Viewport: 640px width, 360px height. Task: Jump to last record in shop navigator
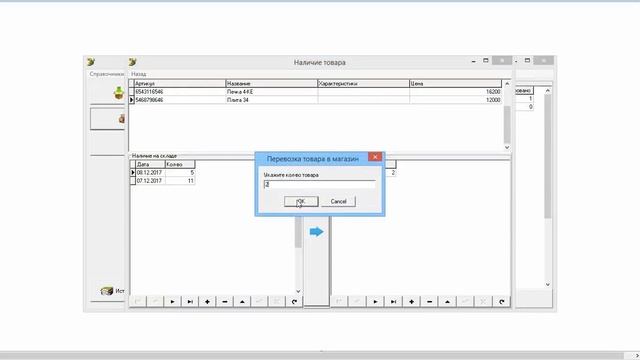[393, 302]
